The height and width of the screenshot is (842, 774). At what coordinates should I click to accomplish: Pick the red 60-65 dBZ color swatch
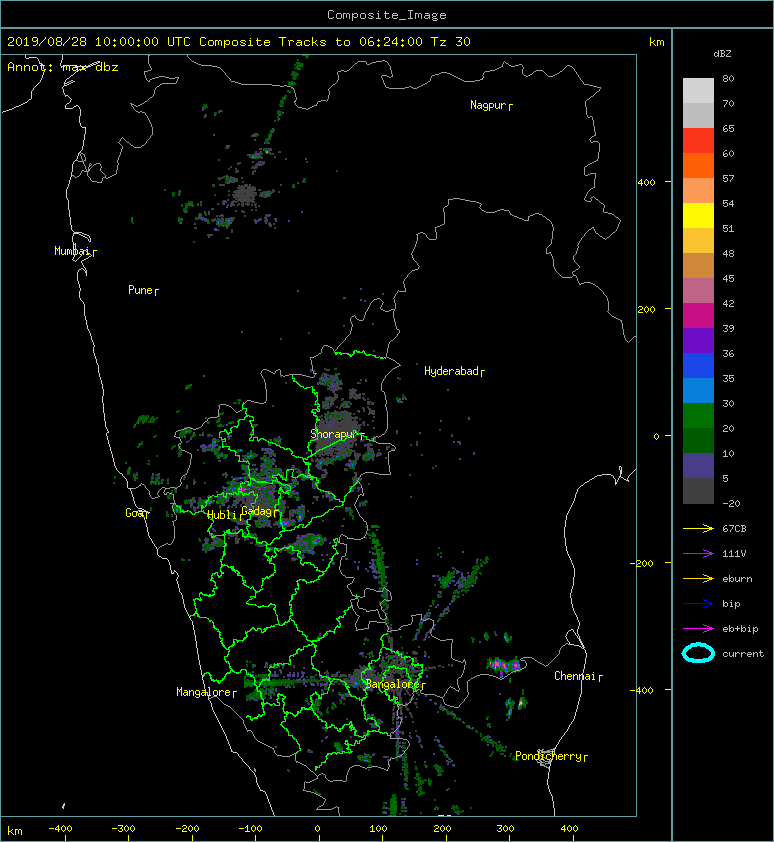click(x=698, y=140)
